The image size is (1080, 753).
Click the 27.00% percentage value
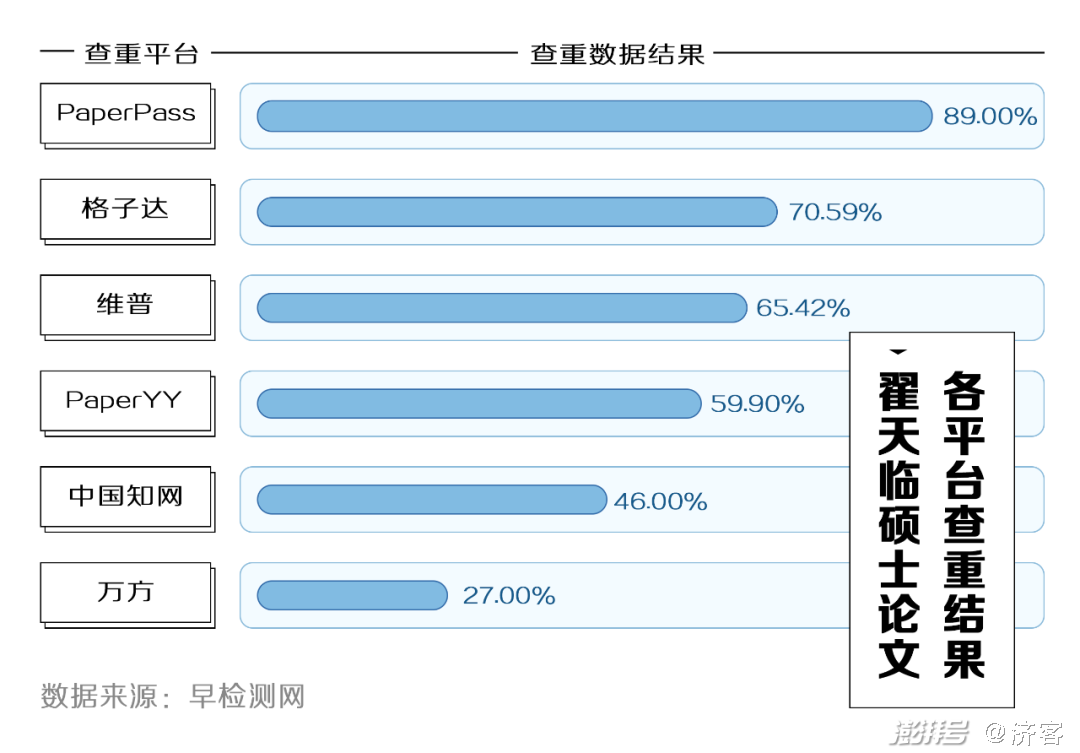(508, 595)
